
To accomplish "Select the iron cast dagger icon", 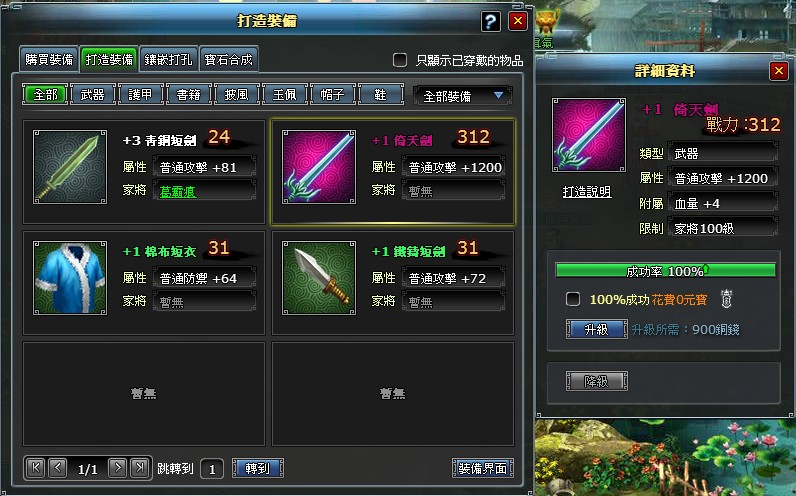I will [x=319, y=278].
